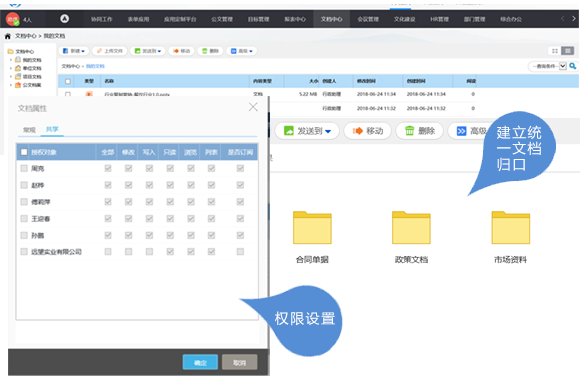Expand 单位文档 in the sidebar tree
580x380 pixels.
coord(11,68)
